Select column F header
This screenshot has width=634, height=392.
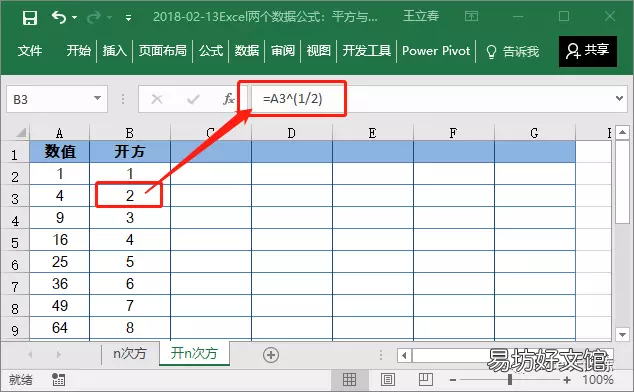coord(454,133)
